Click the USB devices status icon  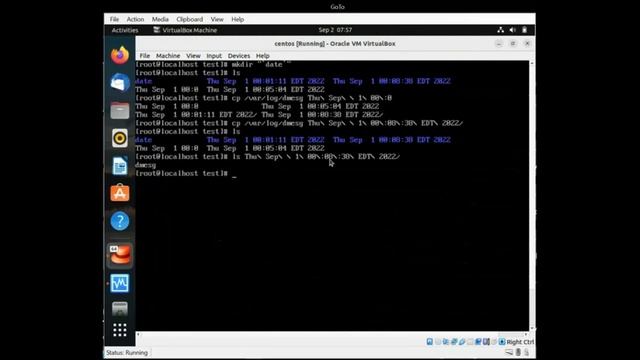462,342
